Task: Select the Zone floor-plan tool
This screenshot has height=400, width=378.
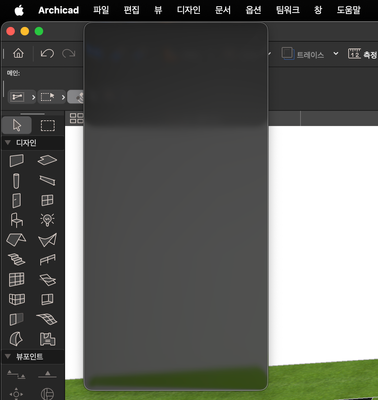Action: click(x=47, y=339)
